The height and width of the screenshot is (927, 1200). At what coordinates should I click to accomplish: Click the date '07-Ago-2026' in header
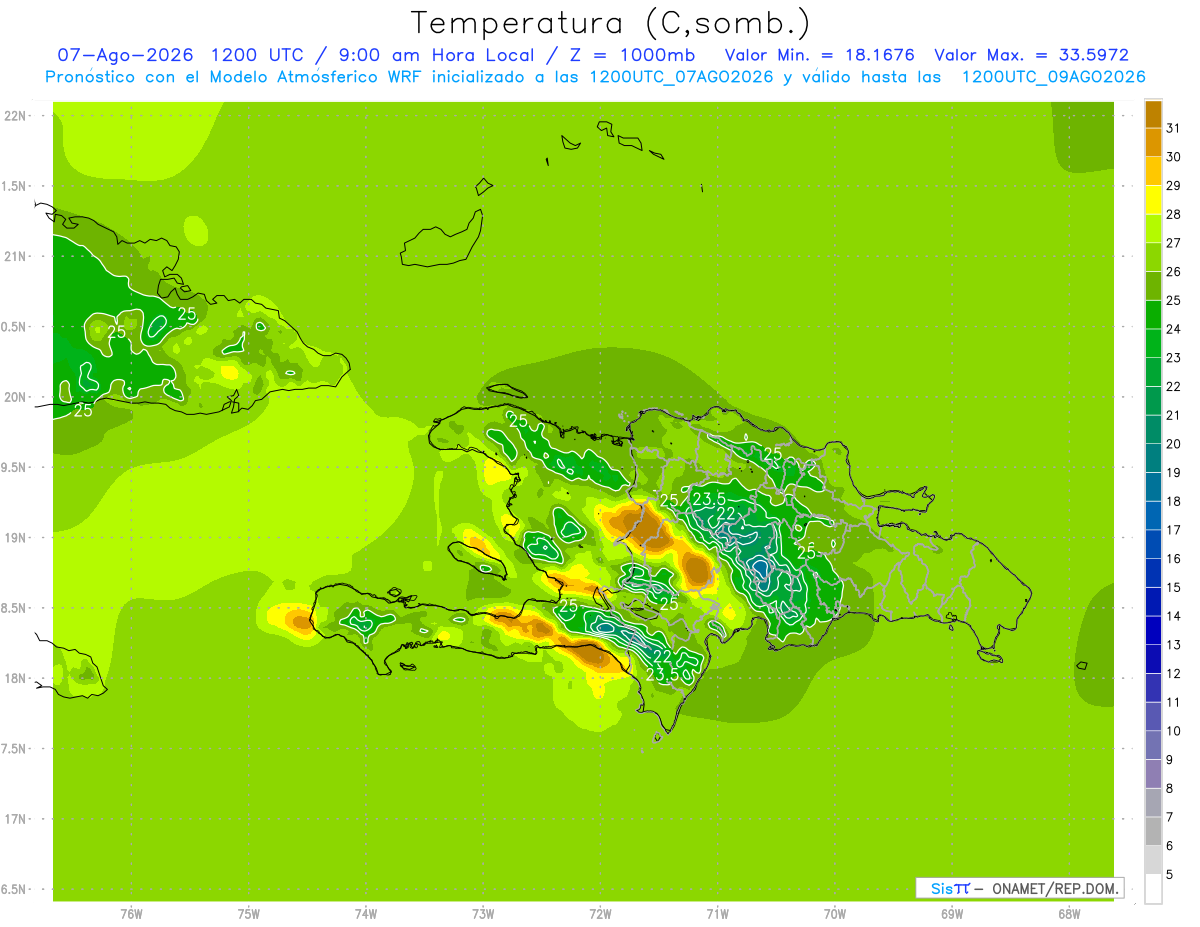pyautogui.click(x=126, y=55)
